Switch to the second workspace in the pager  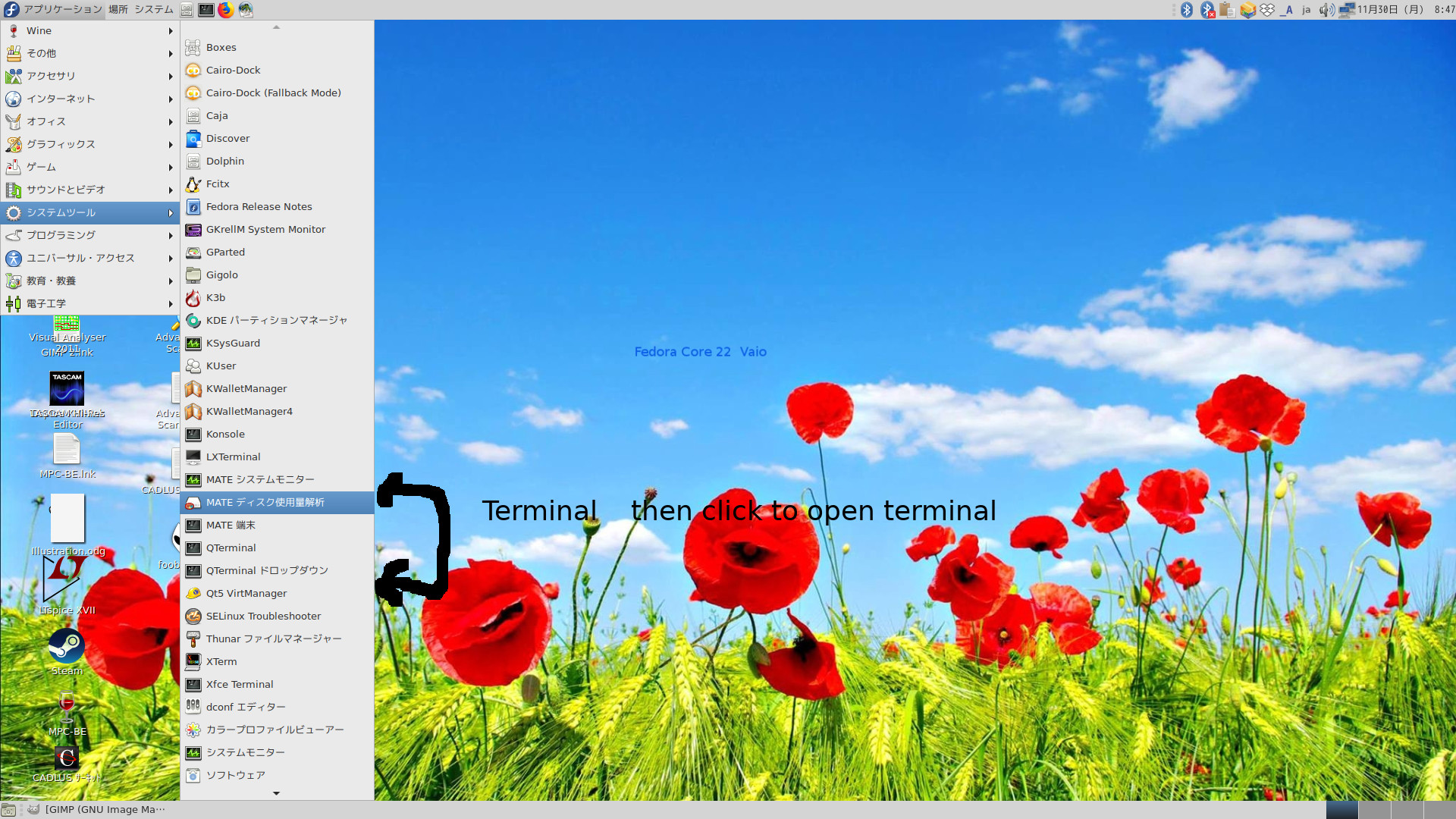pyautogui.click(x=1374, y=810)
